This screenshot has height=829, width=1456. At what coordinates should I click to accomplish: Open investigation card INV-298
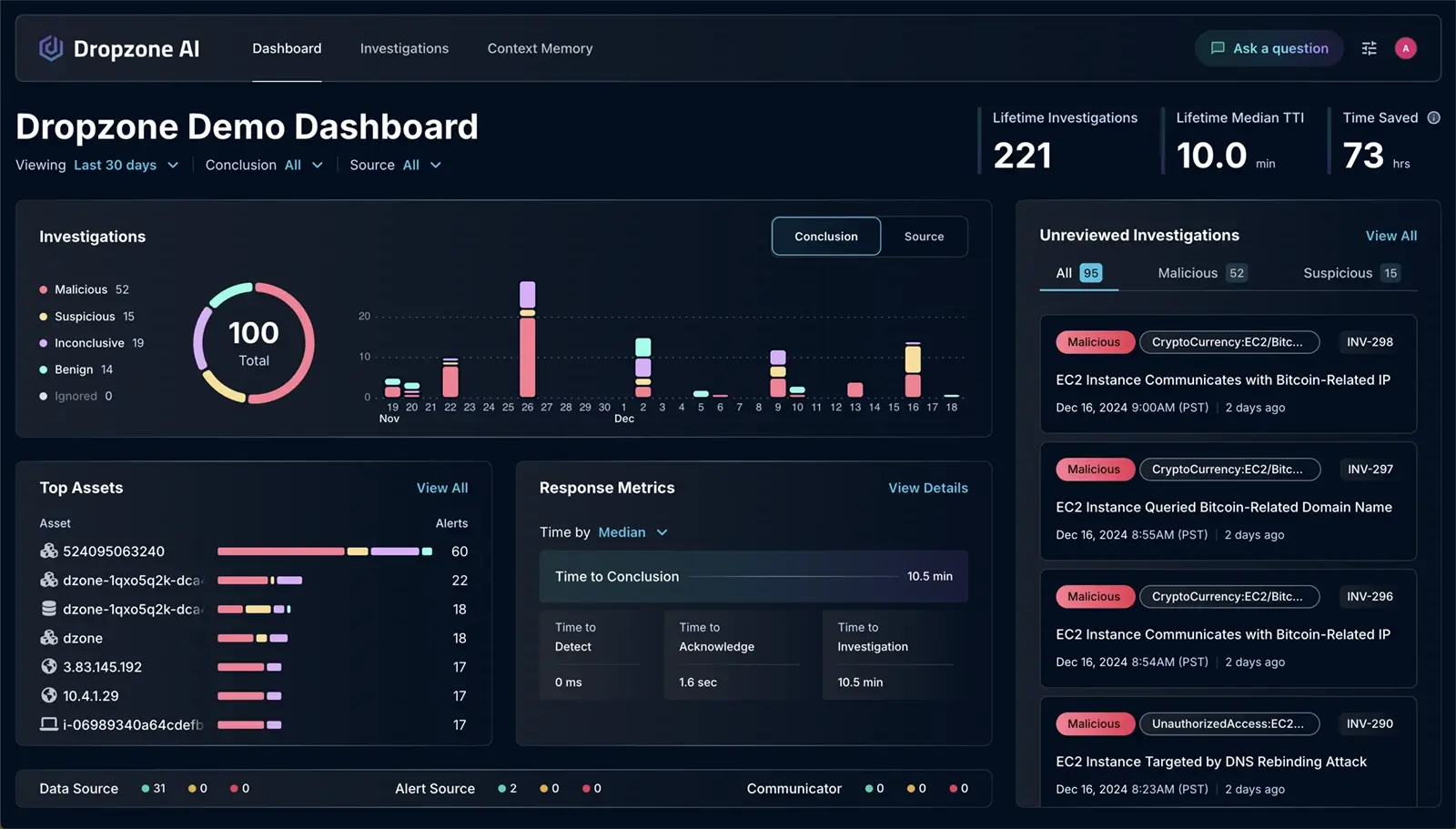pos(1225,375)
